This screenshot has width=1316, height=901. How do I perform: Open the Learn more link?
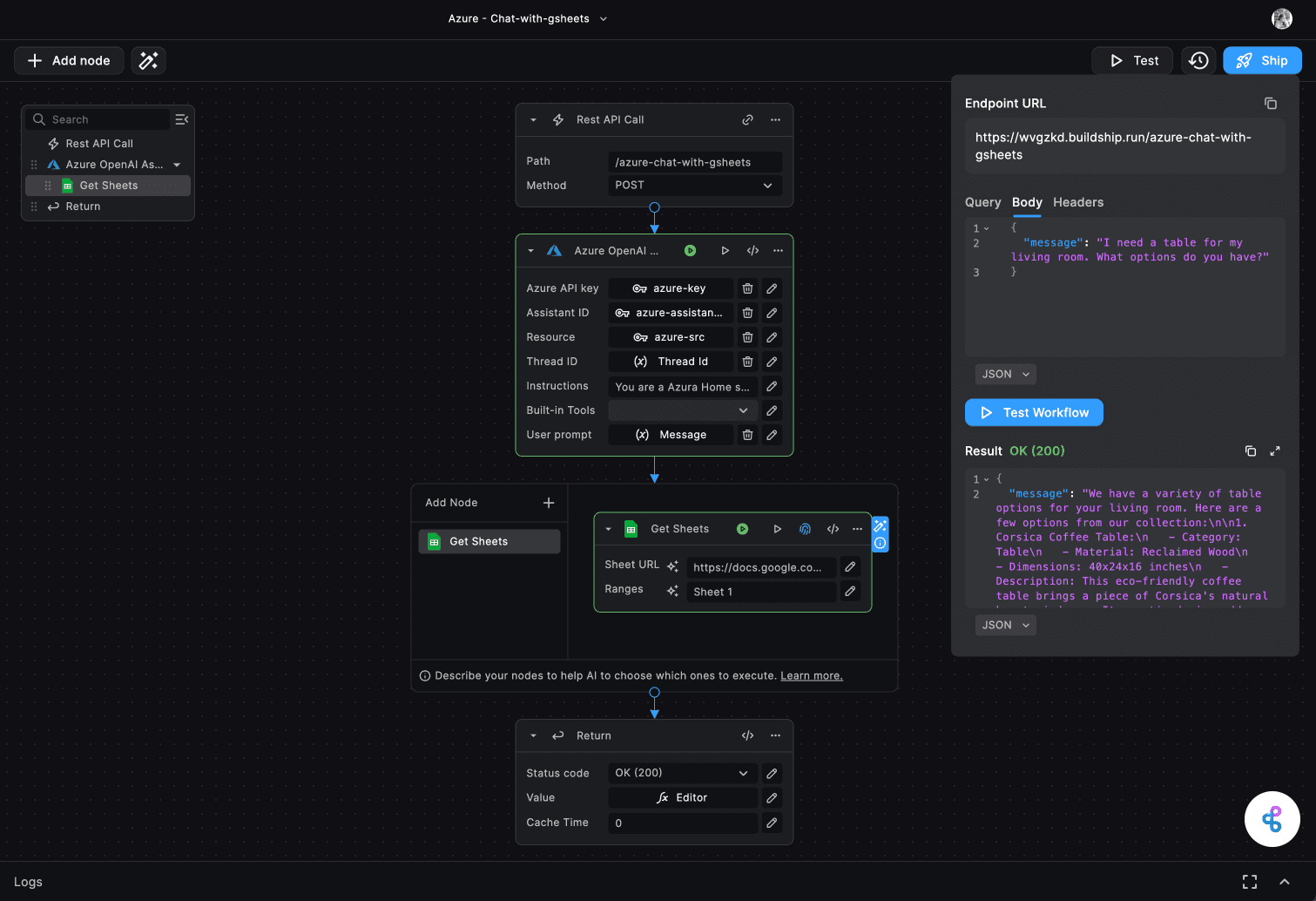tap(811, 675)
